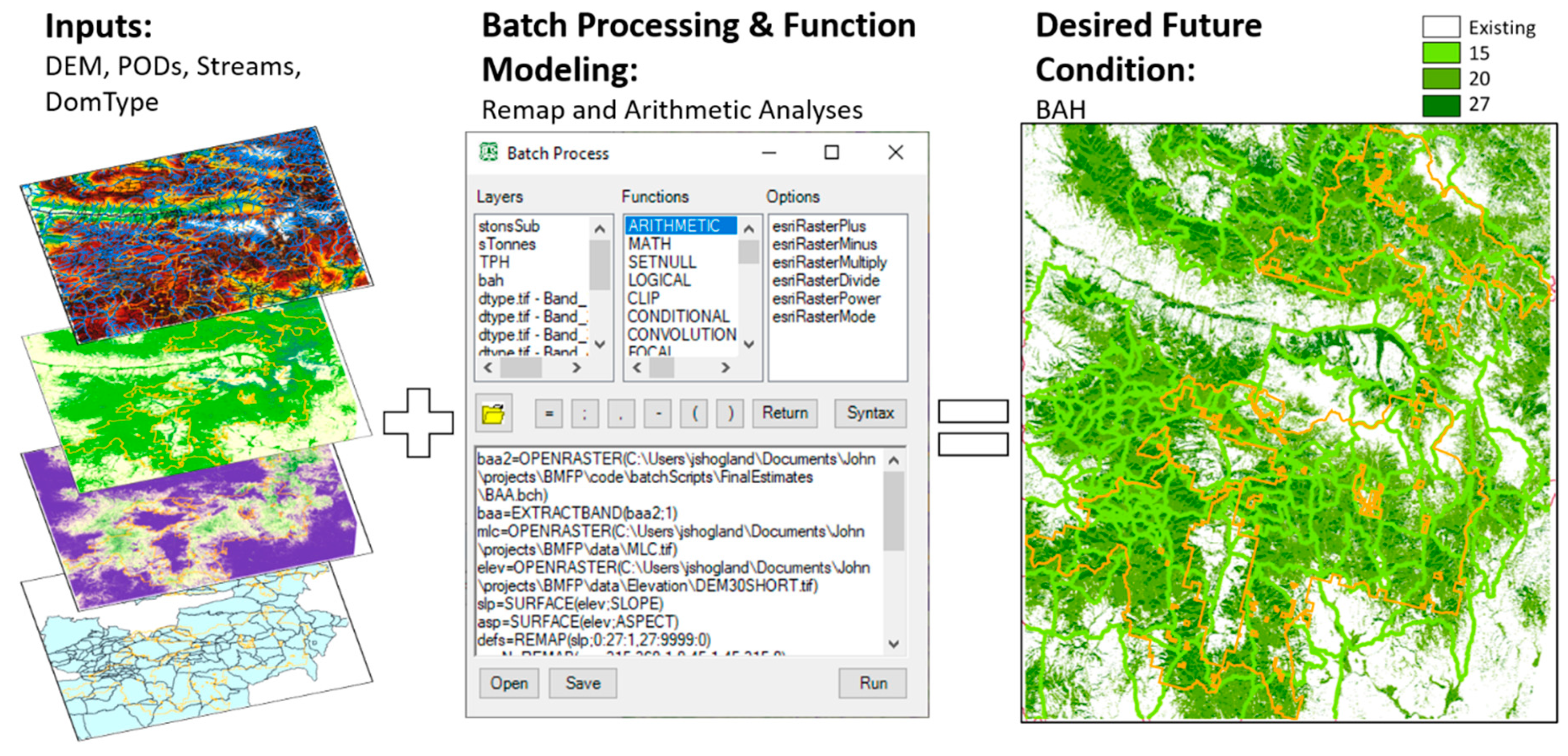Insert the close parenthesis button
This screenshot has height=756, width=1568.
click(730, 414)
